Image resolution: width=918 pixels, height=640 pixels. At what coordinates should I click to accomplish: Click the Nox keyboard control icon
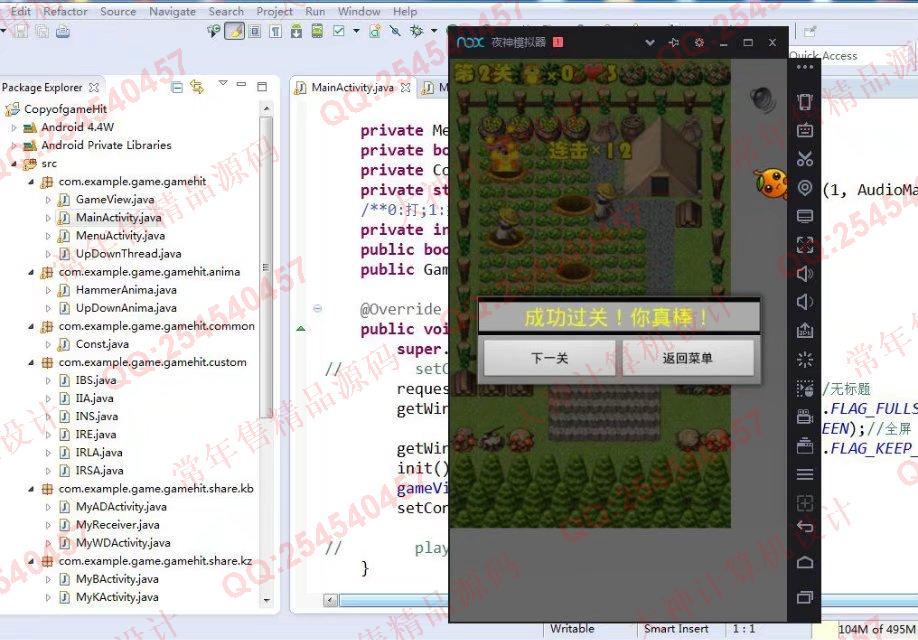(805, 129)
